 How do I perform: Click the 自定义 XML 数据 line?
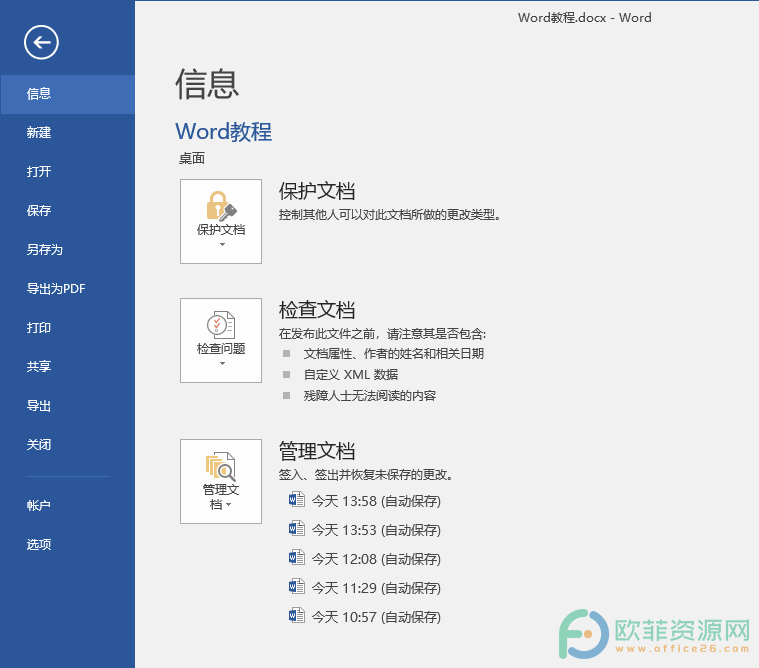[x=351, y=375]
